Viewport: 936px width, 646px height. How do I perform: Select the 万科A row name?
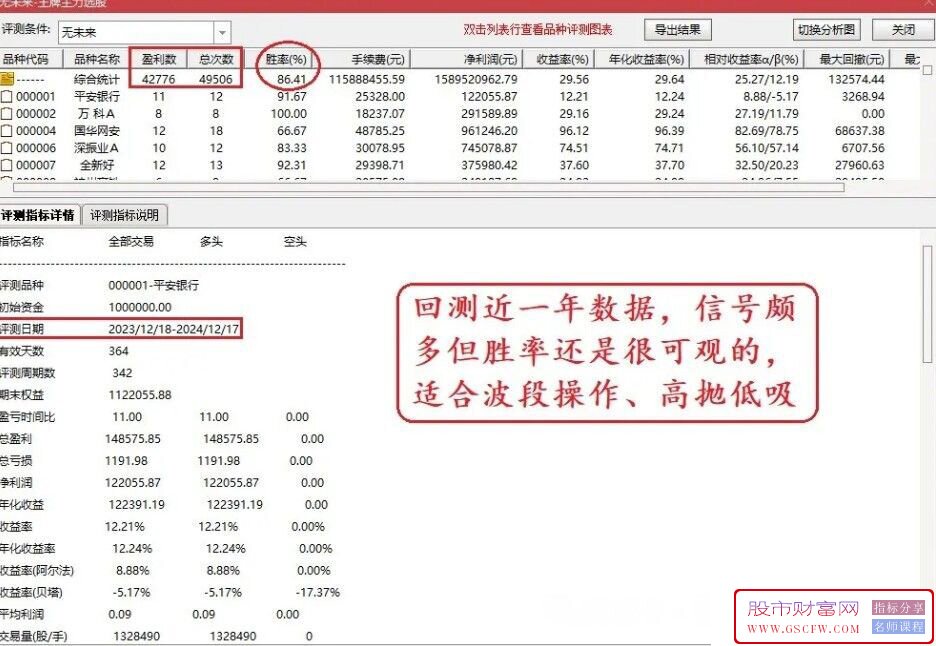coord(96,113)
